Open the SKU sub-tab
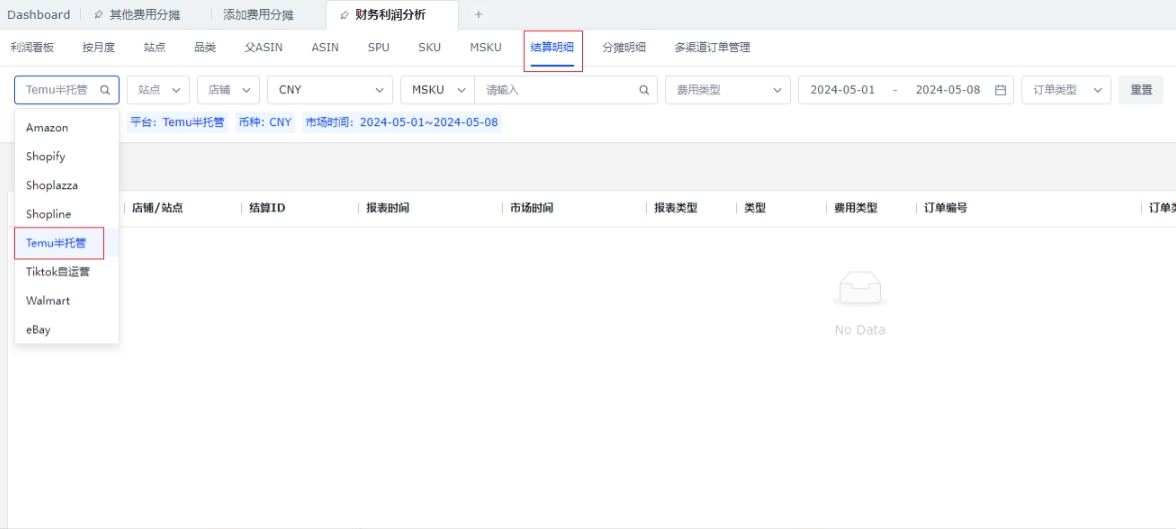The width and height of the screenshot is (1176, 529). click(x=430, y=47)
